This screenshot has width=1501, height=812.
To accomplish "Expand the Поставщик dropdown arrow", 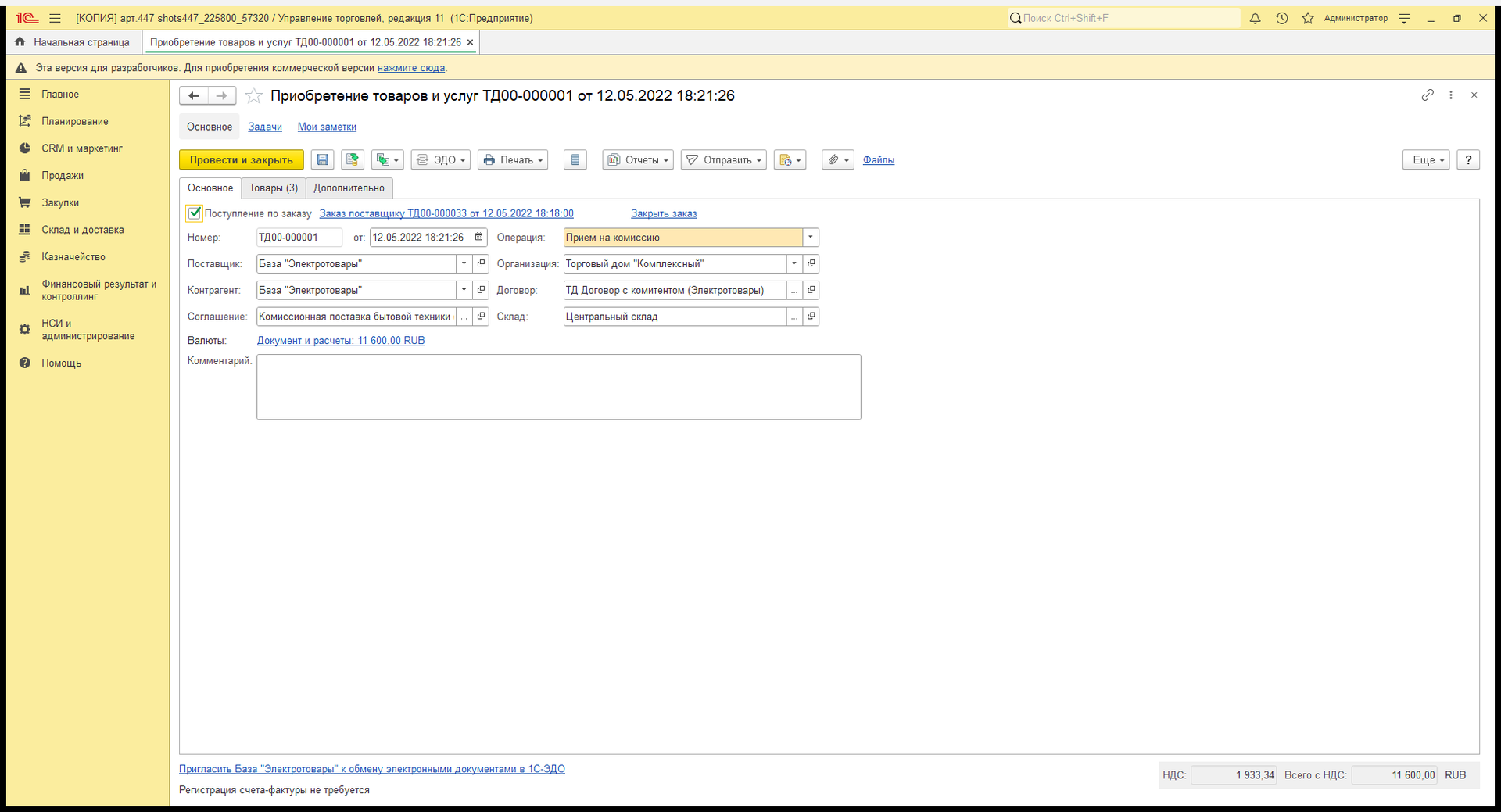I will pos(464,263).
